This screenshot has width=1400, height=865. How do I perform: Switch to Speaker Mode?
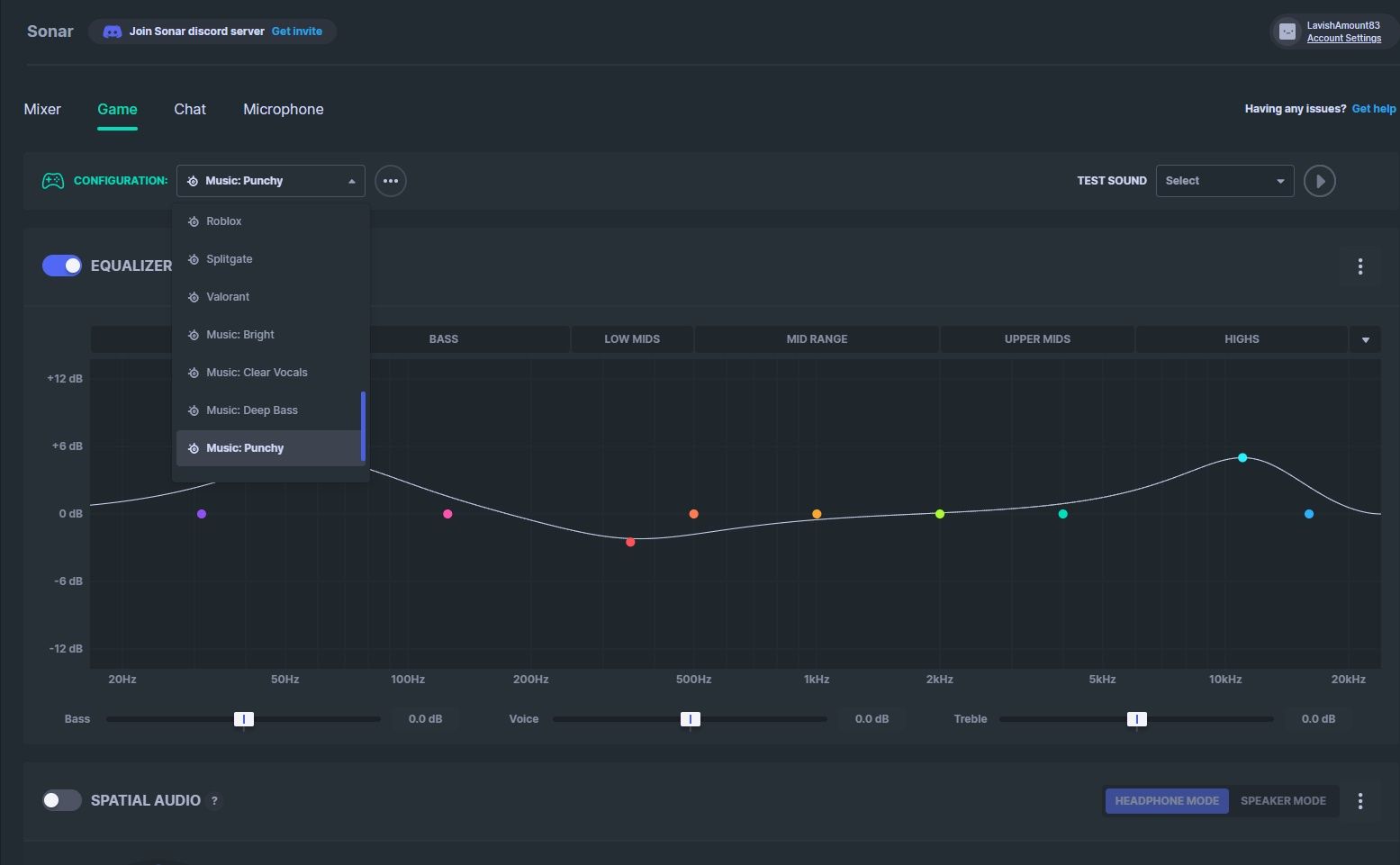tap(1283, 801)
